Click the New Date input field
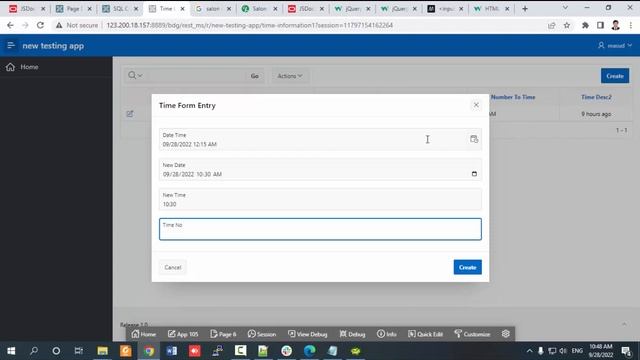This screenshot has height=360, width=640. [320, 169]
